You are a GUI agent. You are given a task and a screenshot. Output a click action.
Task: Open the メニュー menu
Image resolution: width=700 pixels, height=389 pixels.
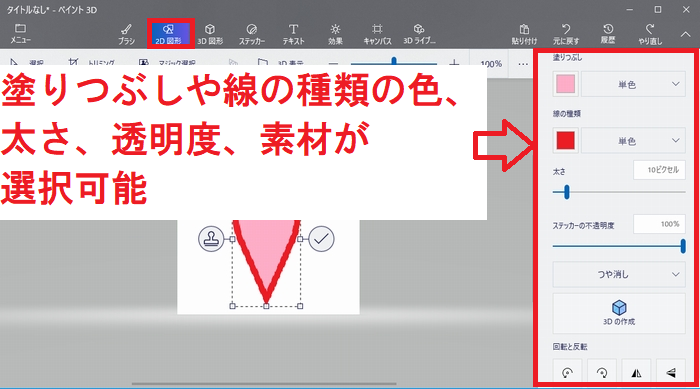pos(21,34)
